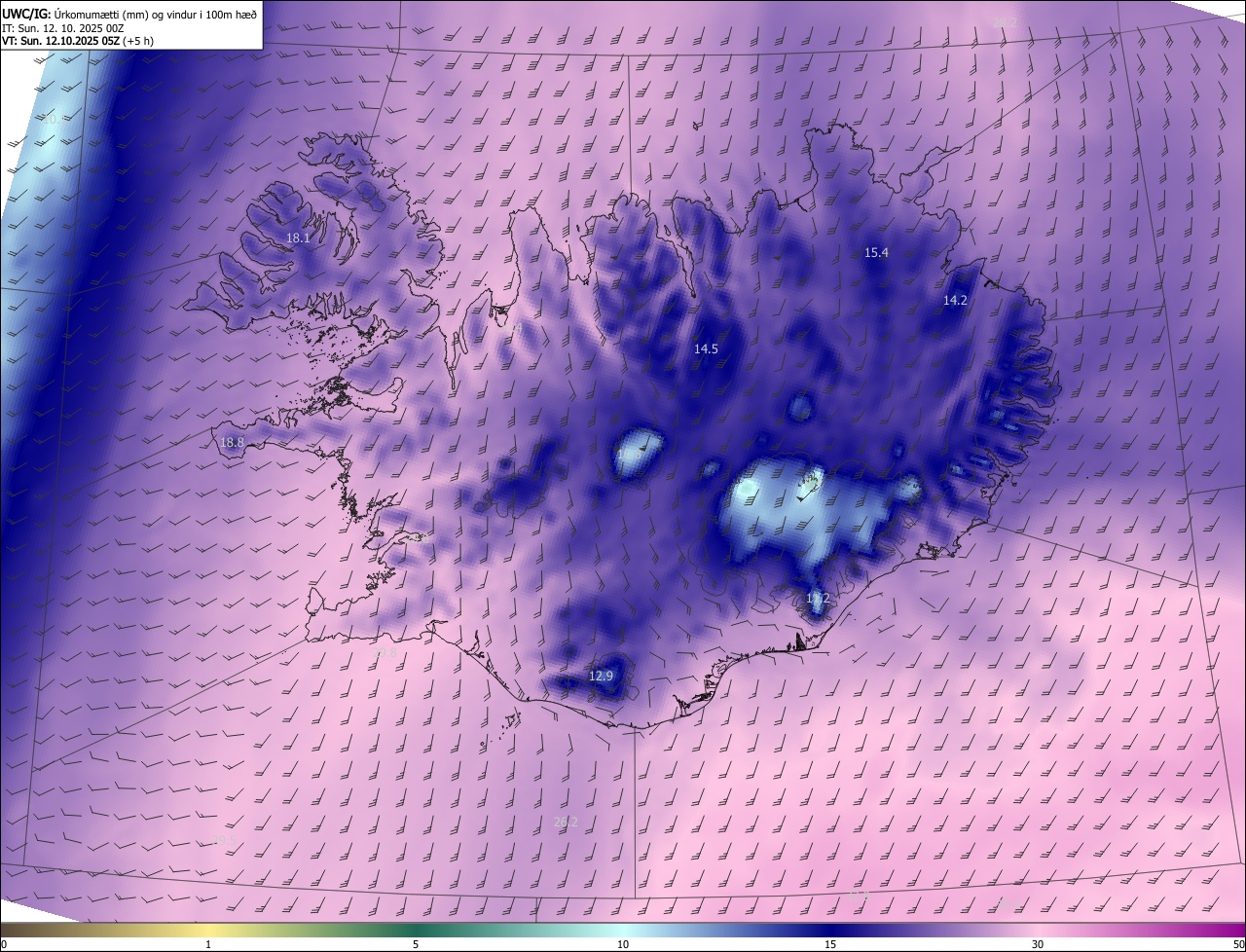Click the 18.8 value on the map
The width and height of the screenshot is (1246, 952).
[x=232, y=442]
